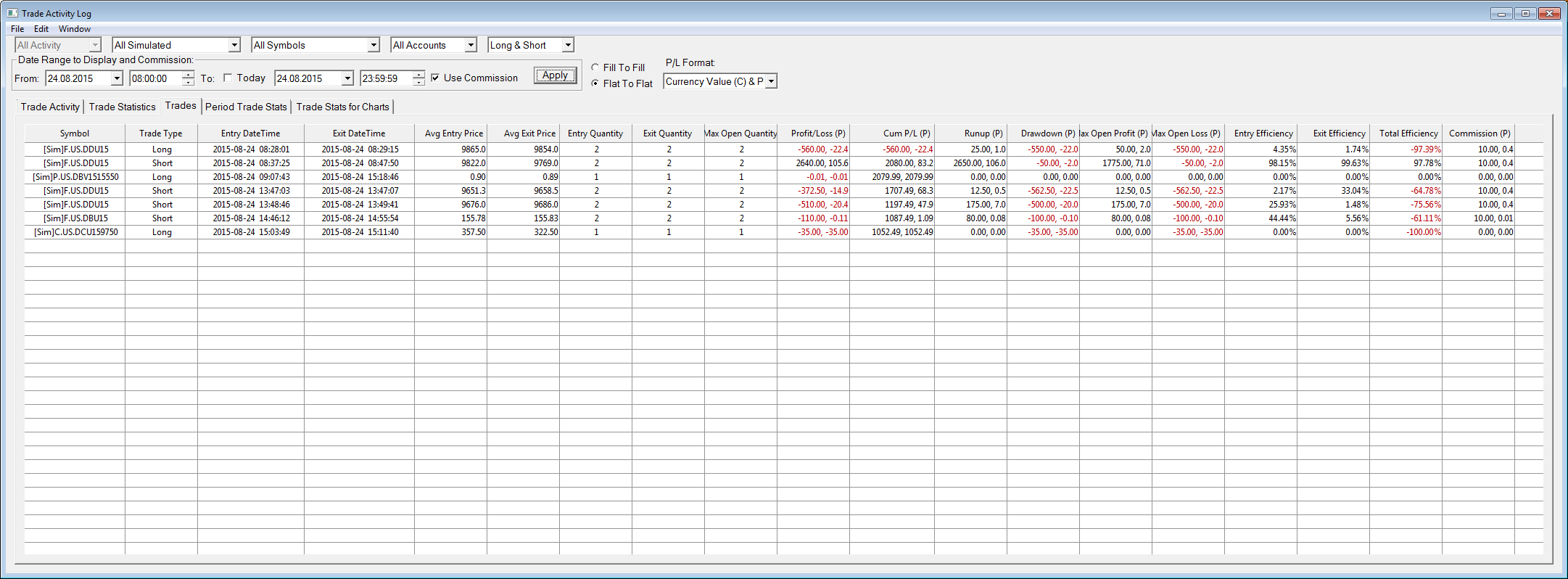Image resolution: width=1568 pixels, height=579 pixels.
Task: Switch to the Trade Statistics tab
Action: (x=122, y=107)
